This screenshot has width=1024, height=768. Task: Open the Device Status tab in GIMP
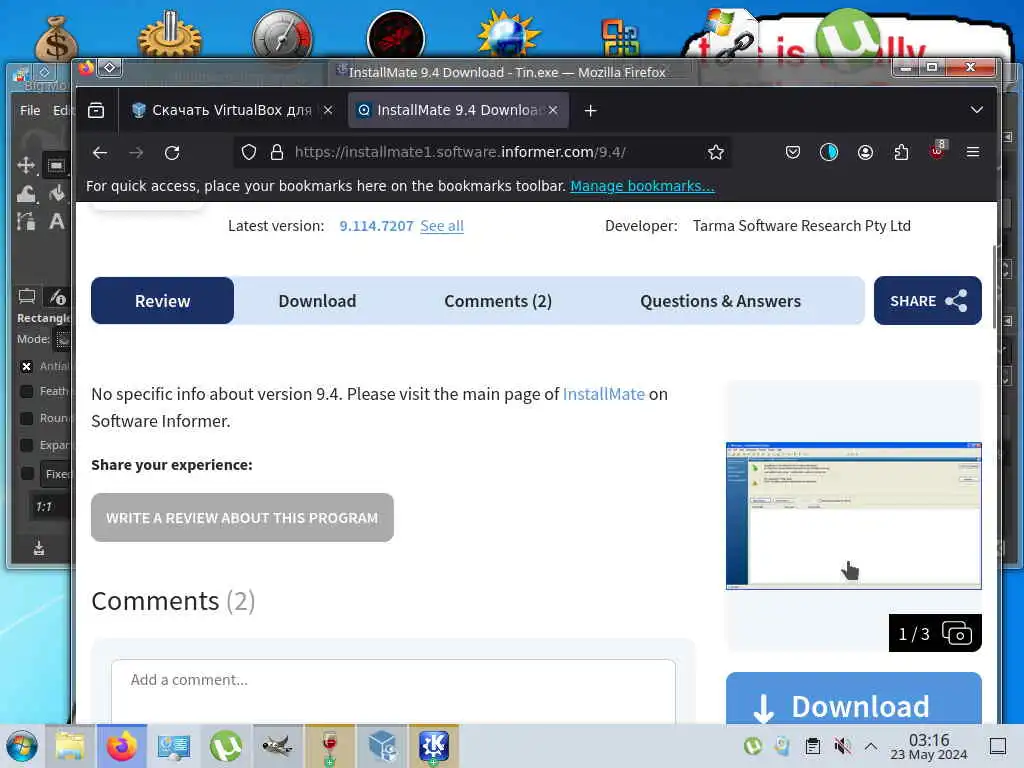point(57,298)
